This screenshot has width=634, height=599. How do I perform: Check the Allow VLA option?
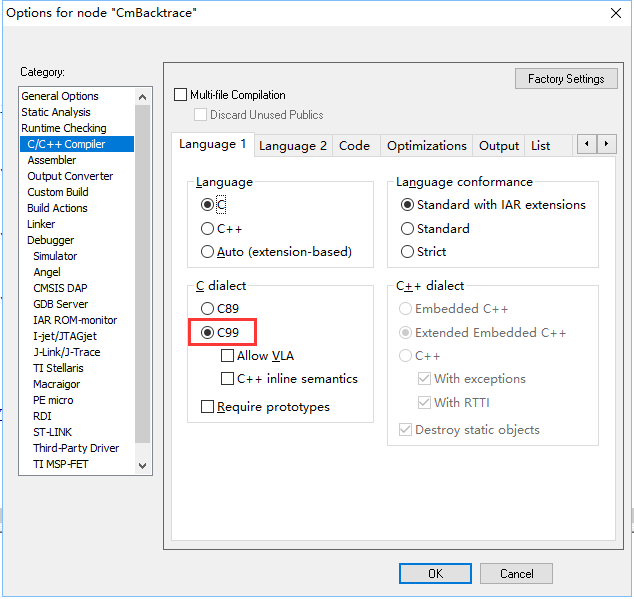(x=228, y=356)
